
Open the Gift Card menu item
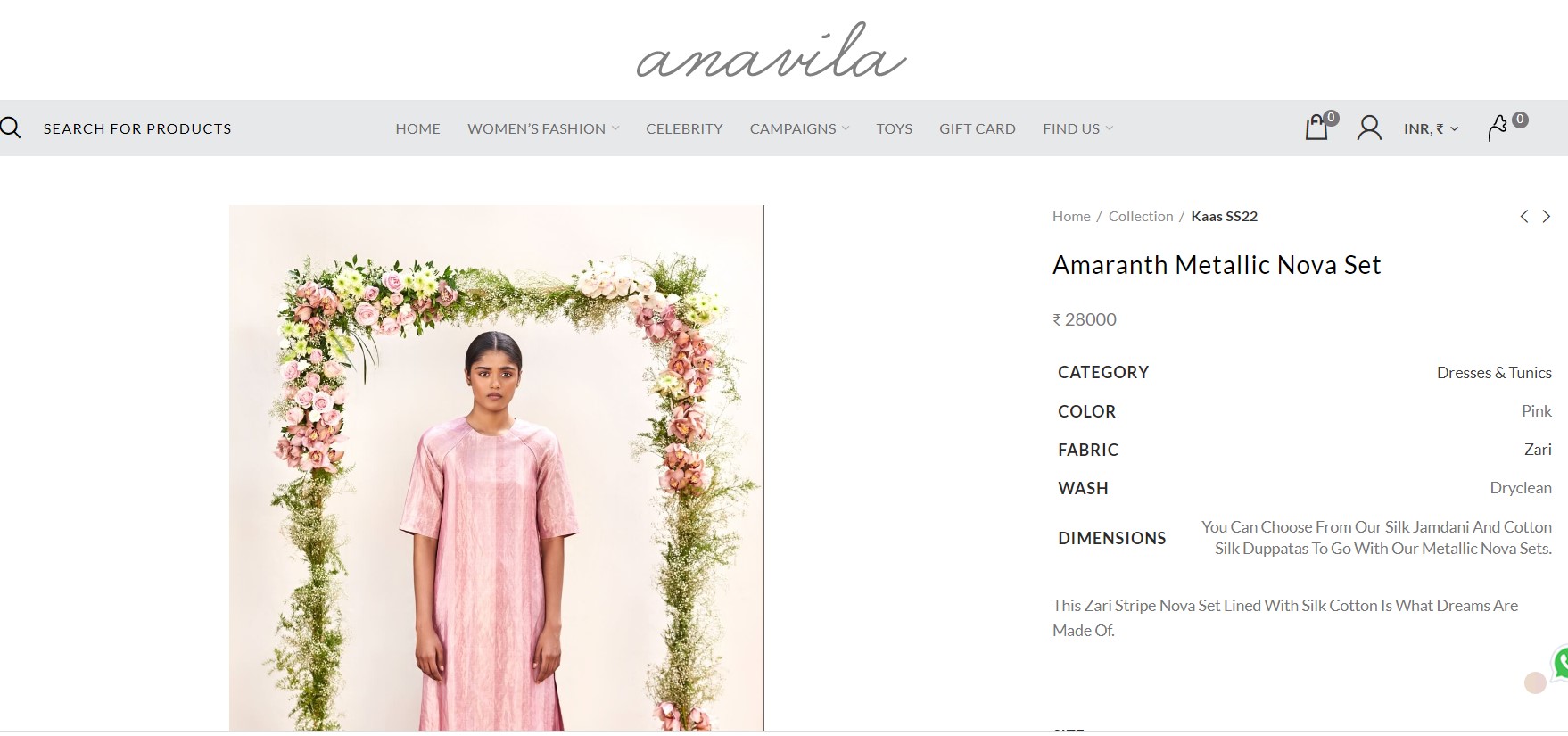click(978, 128)
